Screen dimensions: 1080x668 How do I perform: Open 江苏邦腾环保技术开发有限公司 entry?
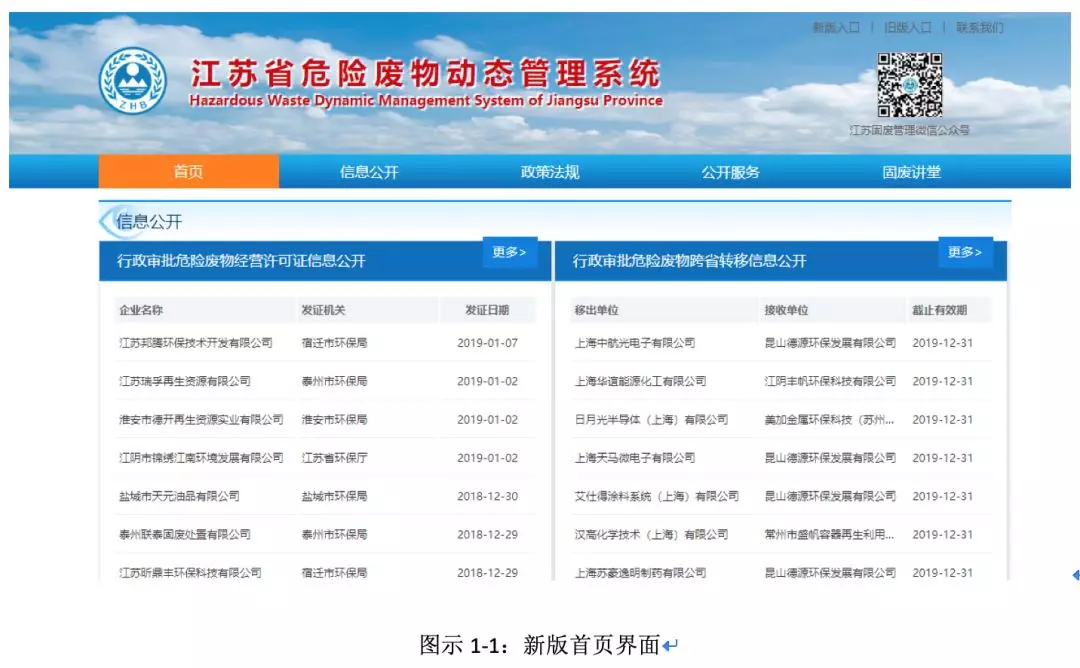tap(195, 343)
